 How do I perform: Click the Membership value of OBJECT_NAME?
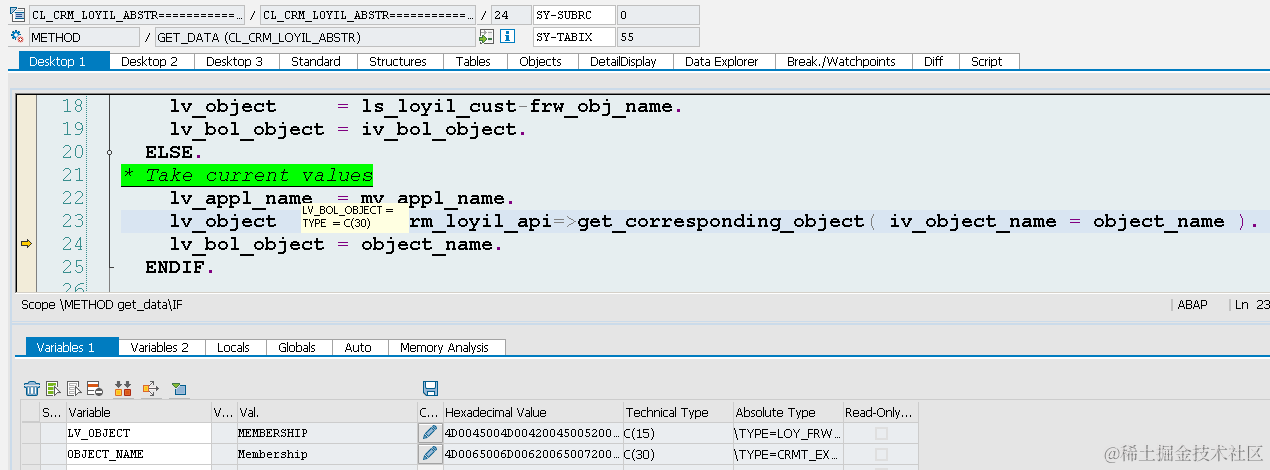pyautogui.click(x=326, y=454)
